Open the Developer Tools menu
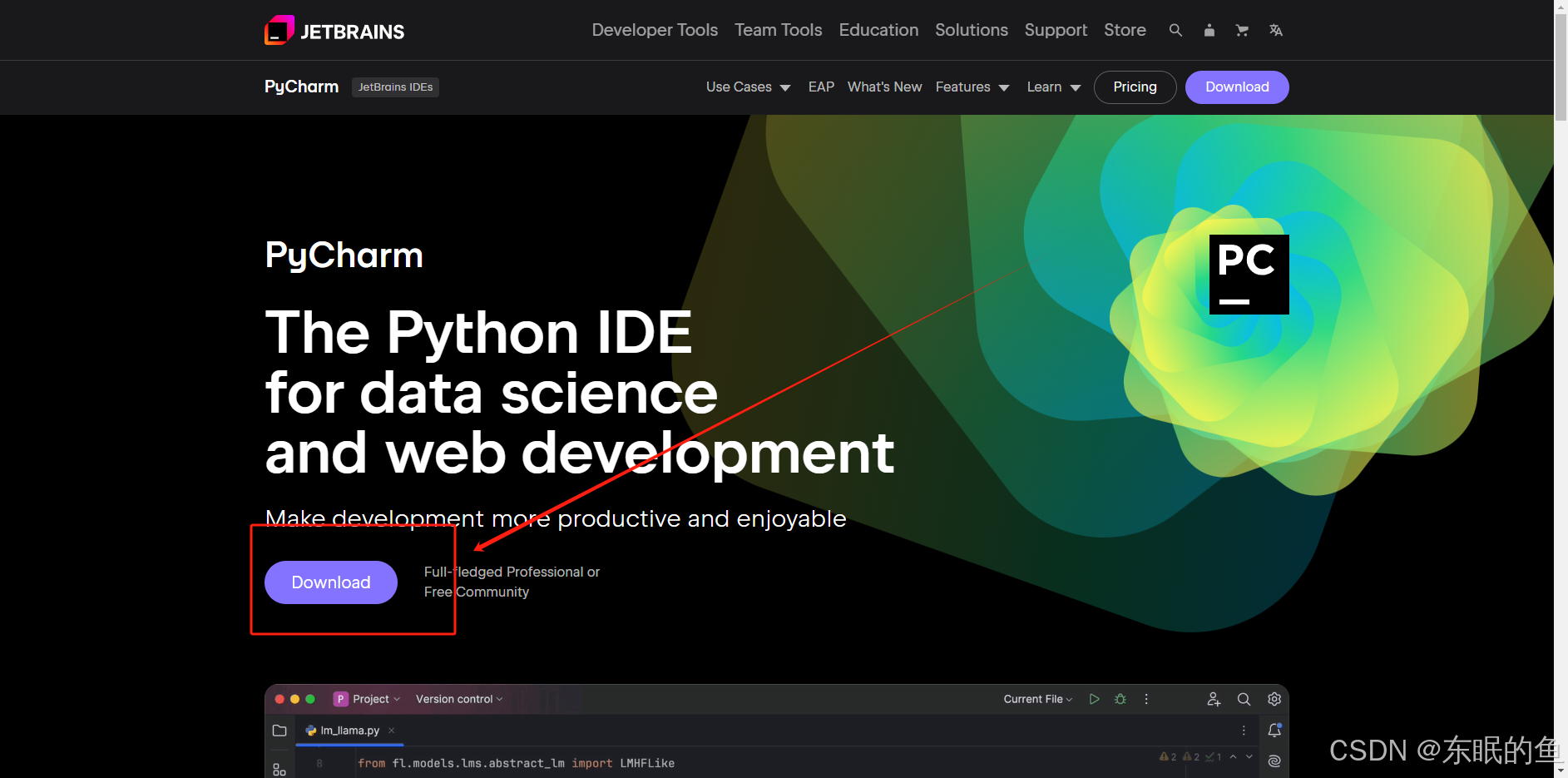1568x778 pixels. (x=655, y=30)
